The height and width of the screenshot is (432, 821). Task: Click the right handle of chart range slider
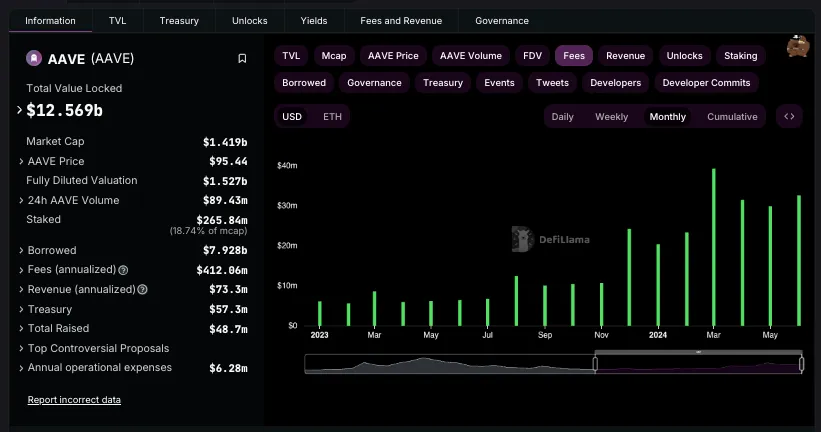tap(801, 363)
